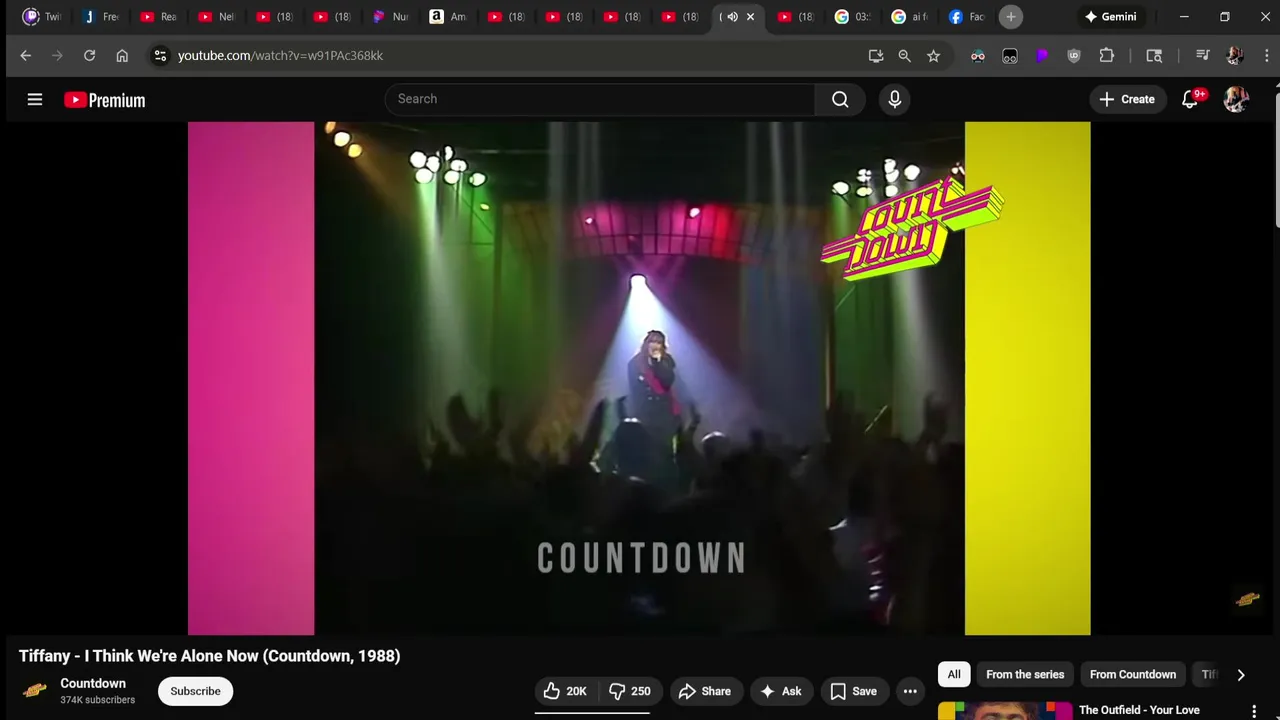Open 'The Outfield - Your Love' recommendation
The width and height of the screenshot is (1280, 720).
point(1139,710)
